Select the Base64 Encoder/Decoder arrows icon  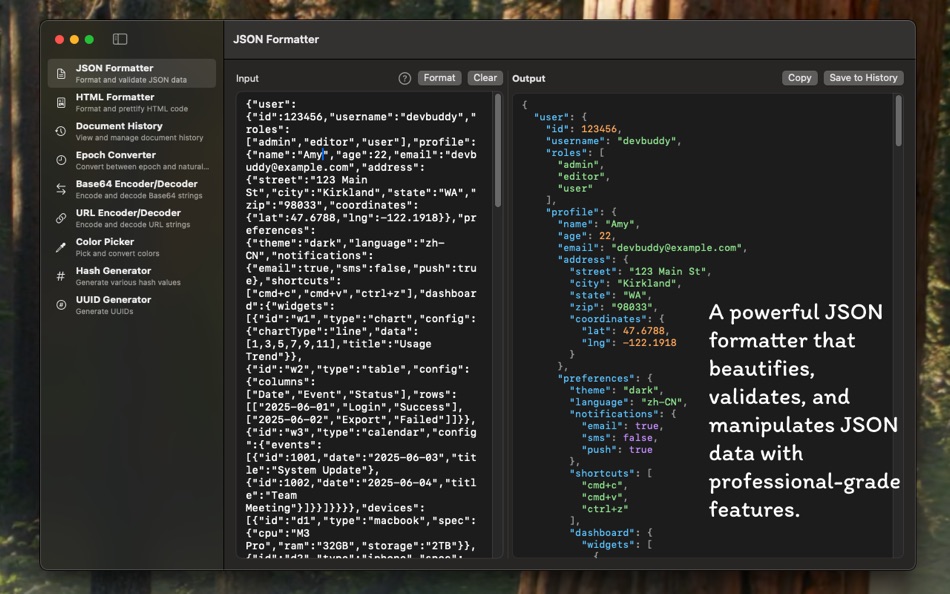[58, 188]
